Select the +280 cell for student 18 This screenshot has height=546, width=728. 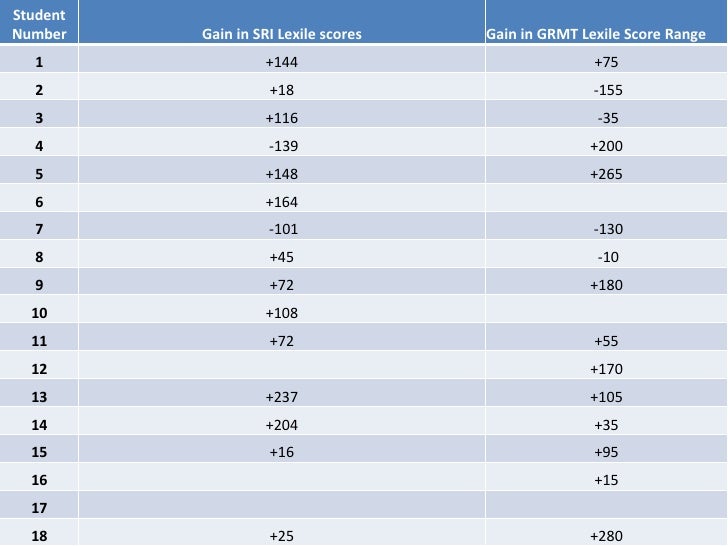[606, 533]
